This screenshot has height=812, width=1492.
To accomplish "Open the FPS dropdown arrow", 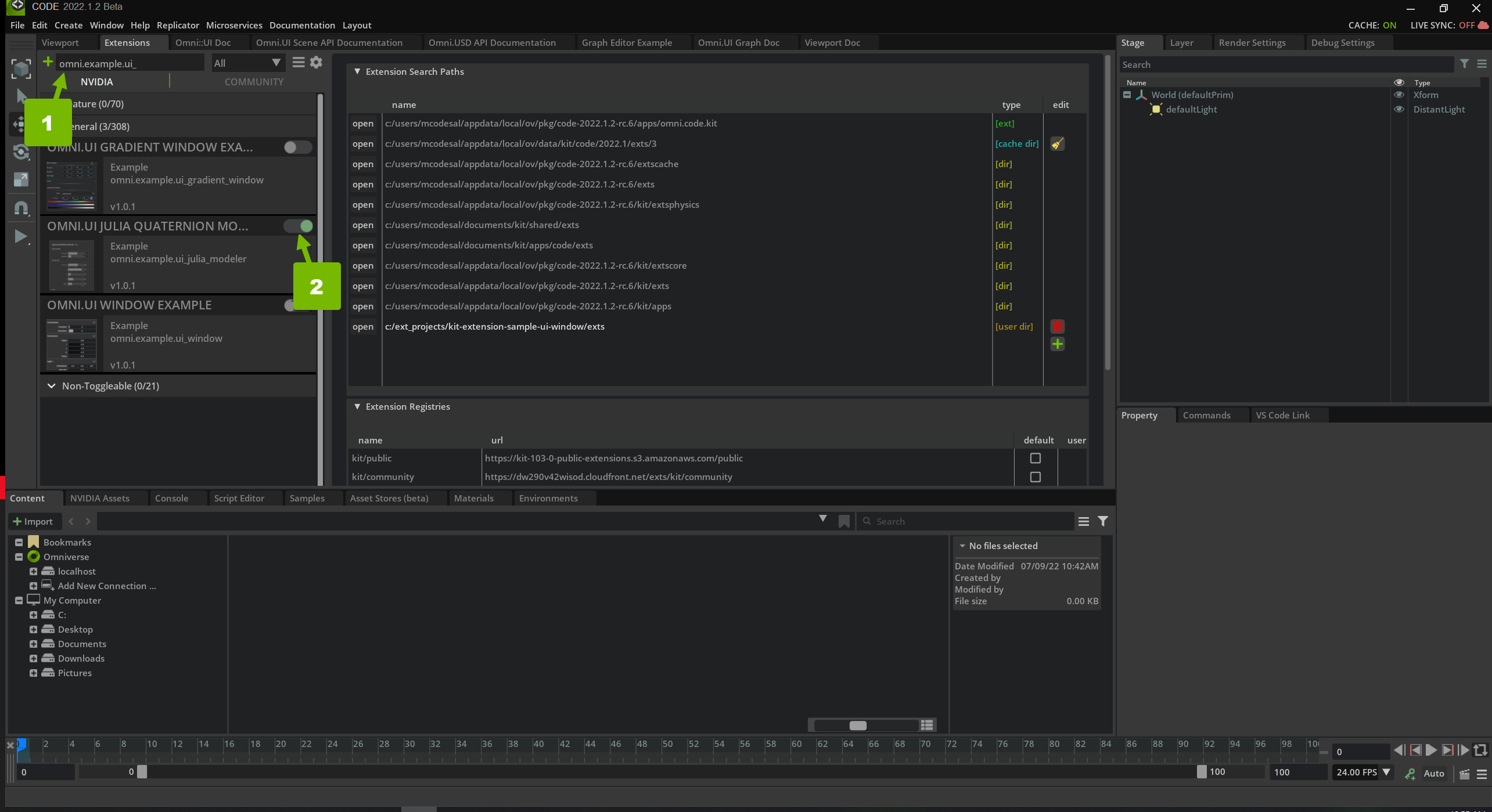I will click(x=1386, y=773).
